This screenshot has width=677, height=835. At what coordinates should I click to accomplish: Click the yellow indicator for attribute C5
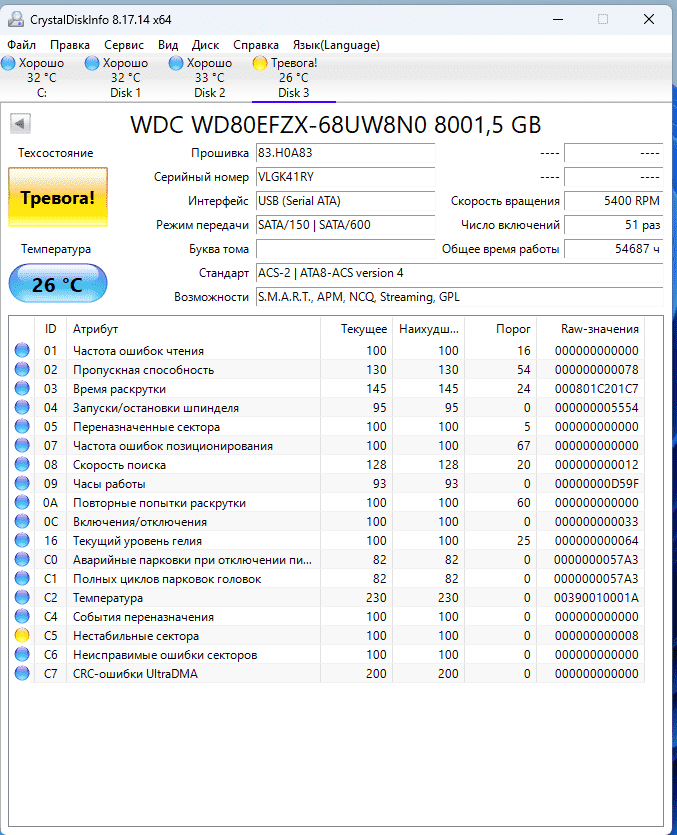(x=22, y=636)
